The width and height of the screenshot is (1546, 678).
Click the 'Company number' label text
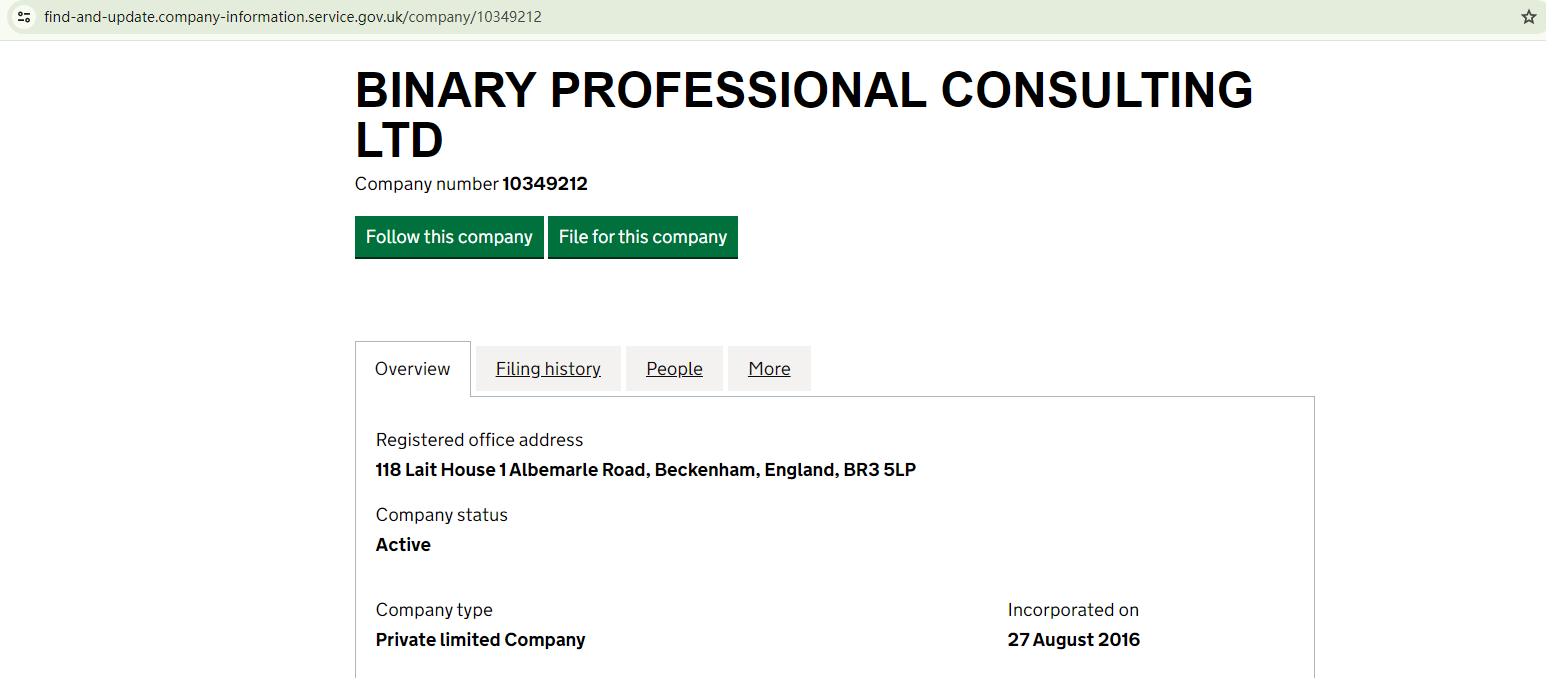(426, 184)
